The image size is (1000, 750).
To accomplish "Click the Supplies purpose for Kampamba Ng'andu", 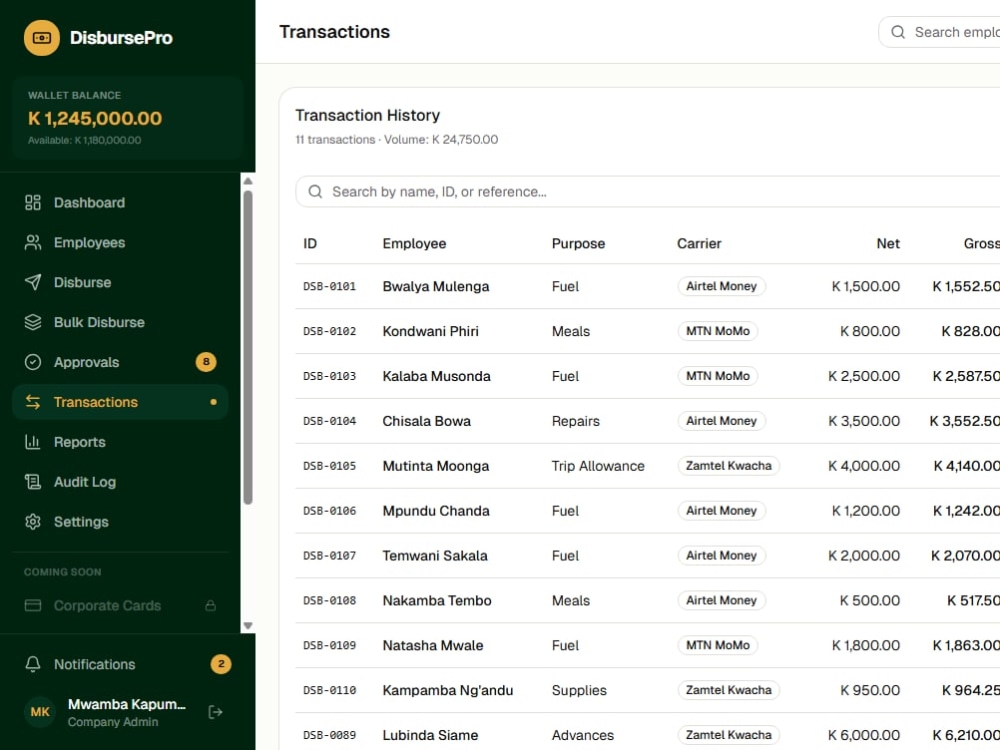I will [x=578, y=691].
